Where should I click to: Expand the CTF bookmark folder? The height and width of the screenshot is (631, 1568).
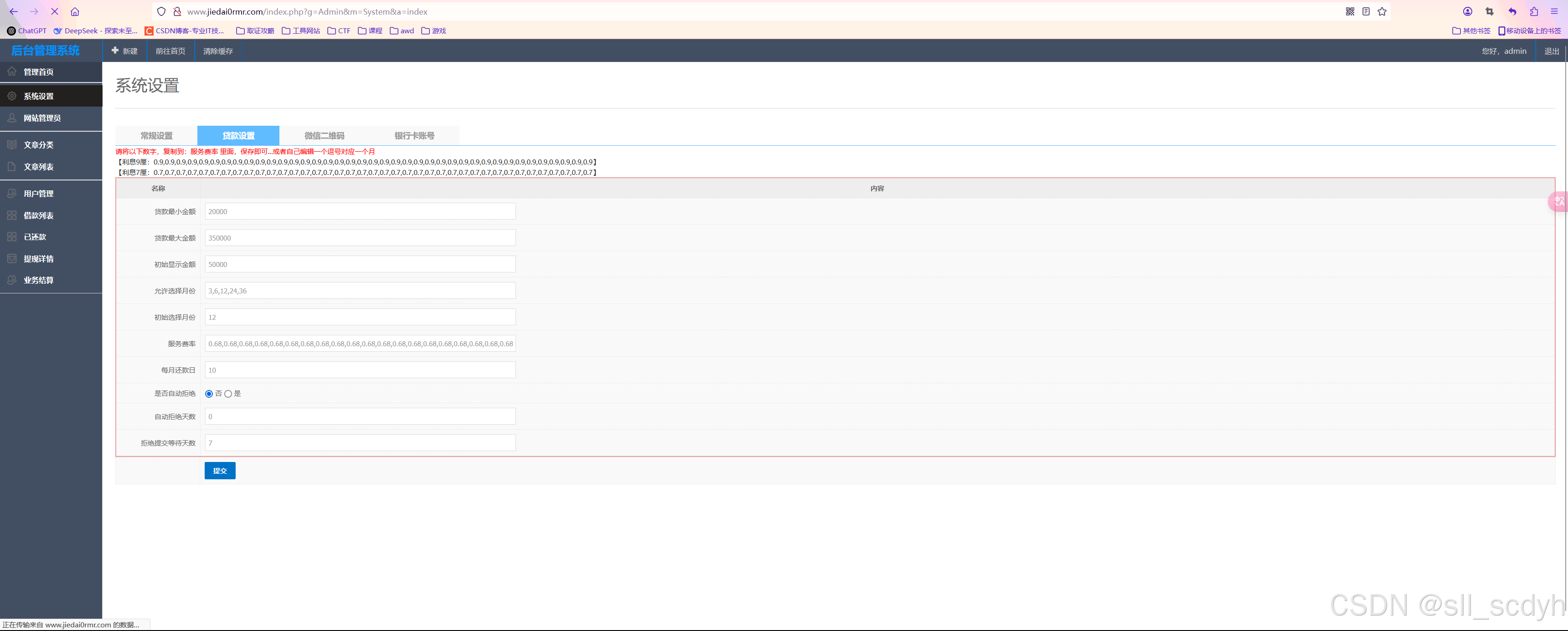[x=339, y=31]
